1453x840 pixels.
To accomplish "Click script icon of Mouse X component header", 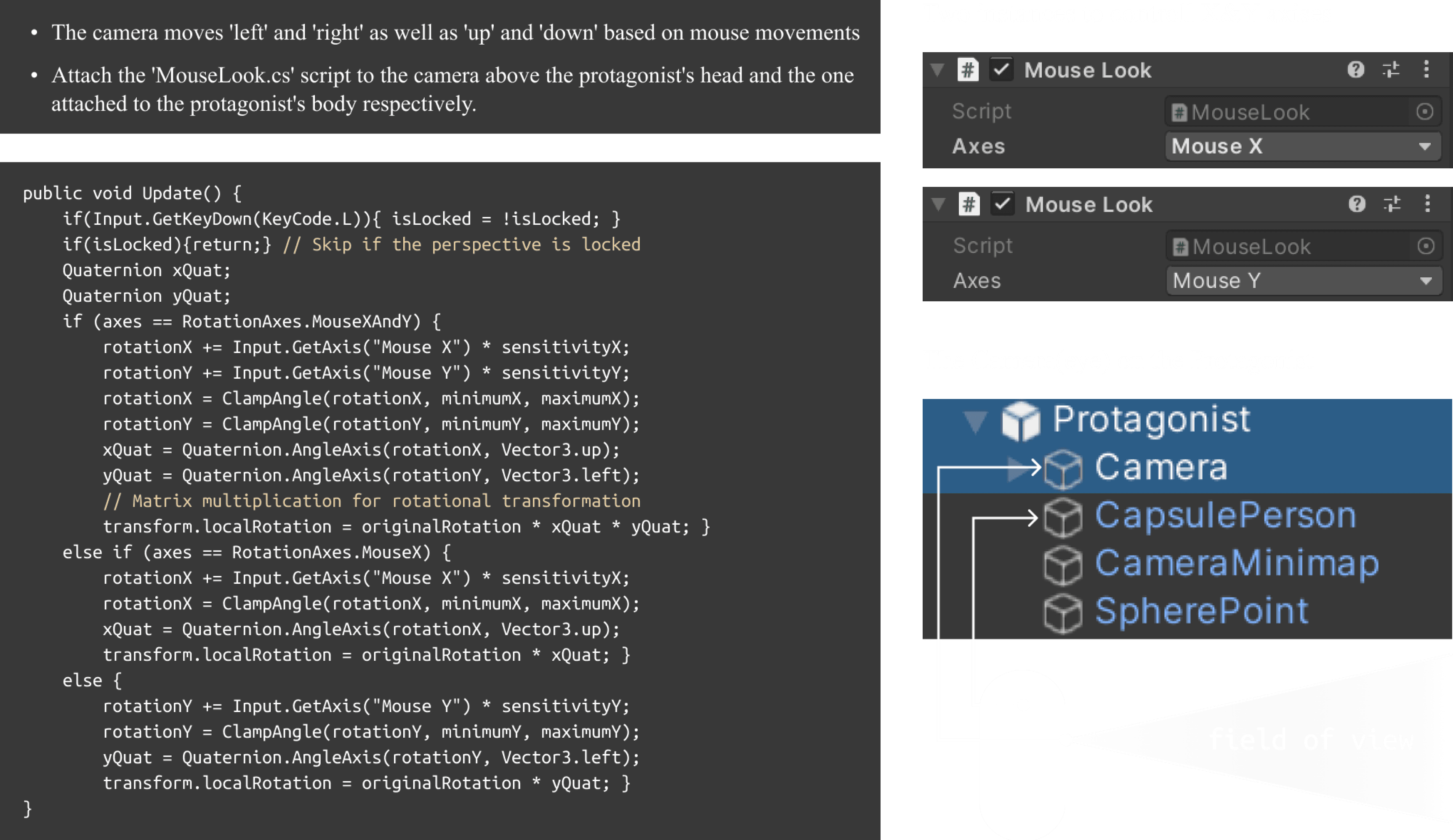I will coord(968,70).
